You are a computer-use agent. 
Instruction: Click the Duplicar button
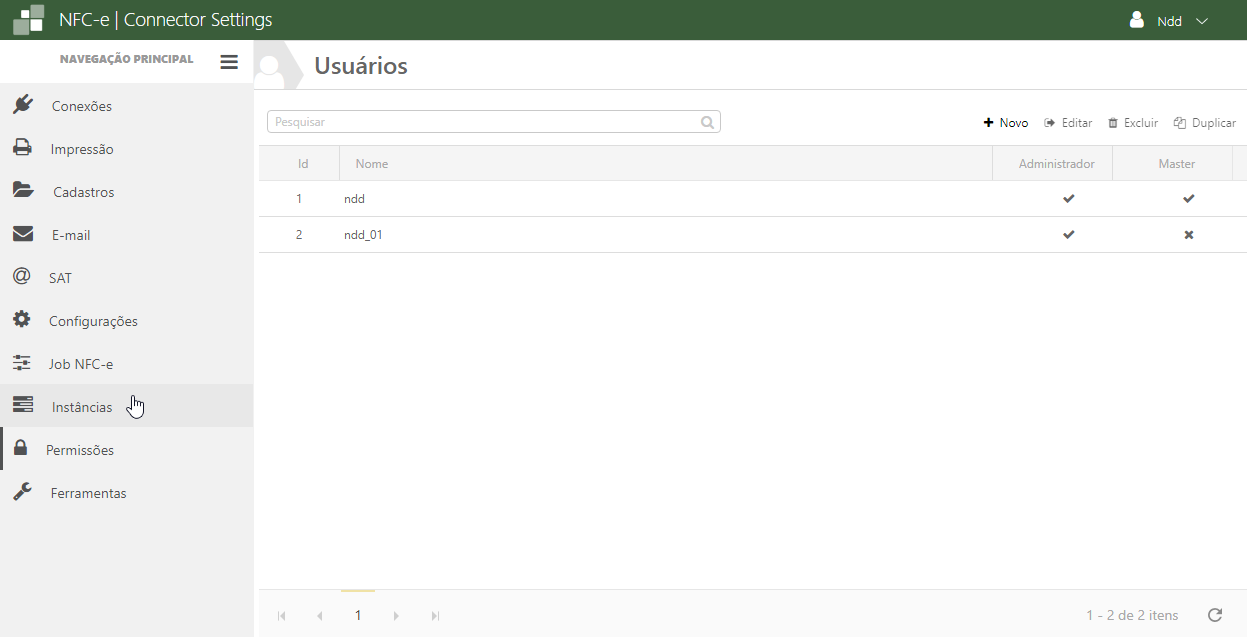pos(1205,123)
